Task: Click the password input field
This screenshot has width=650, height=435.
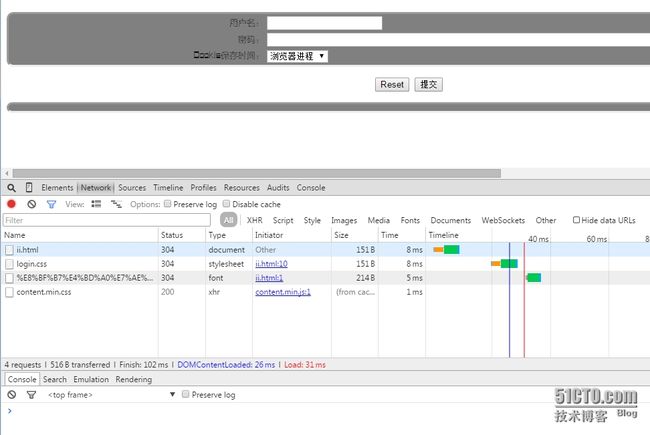Action: click(x=458, y=40)
